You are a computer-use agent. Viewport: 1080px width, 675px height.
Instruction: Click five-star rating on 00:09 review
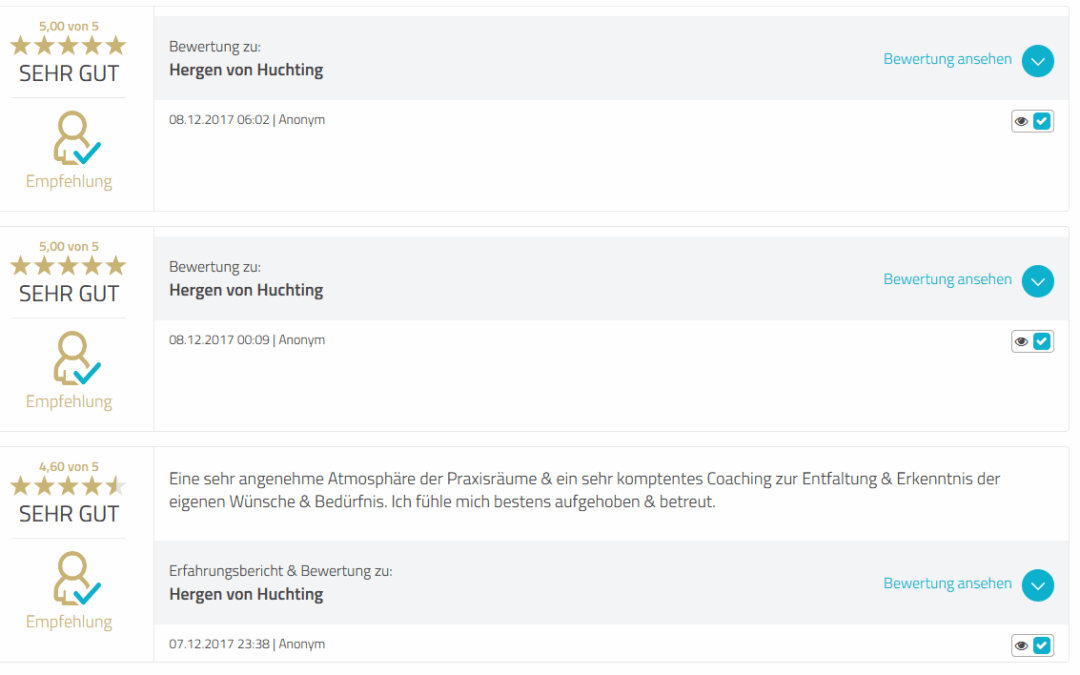[68, 266]
